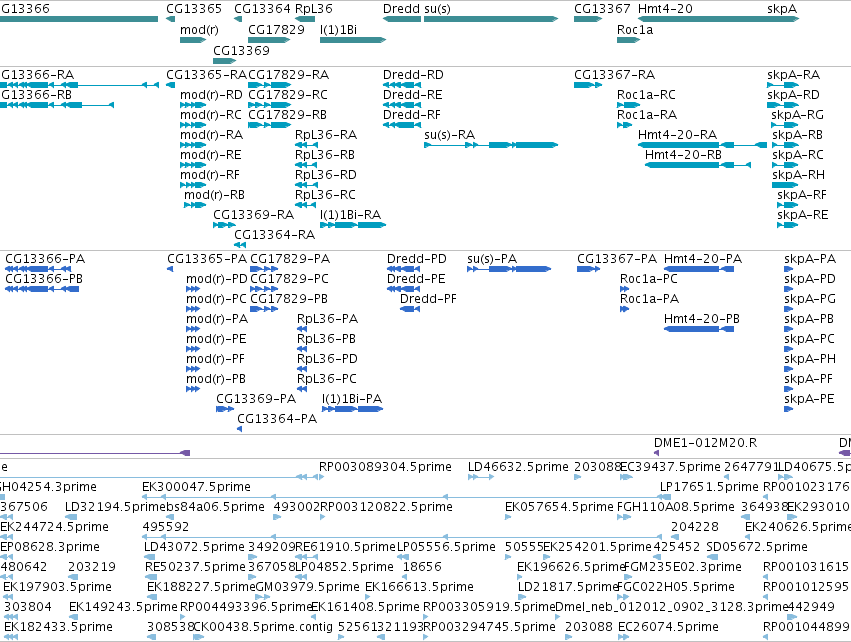The image size is (851, 642).
Task: Select transcript label CG13364-RA
Action: coord(275,234)
